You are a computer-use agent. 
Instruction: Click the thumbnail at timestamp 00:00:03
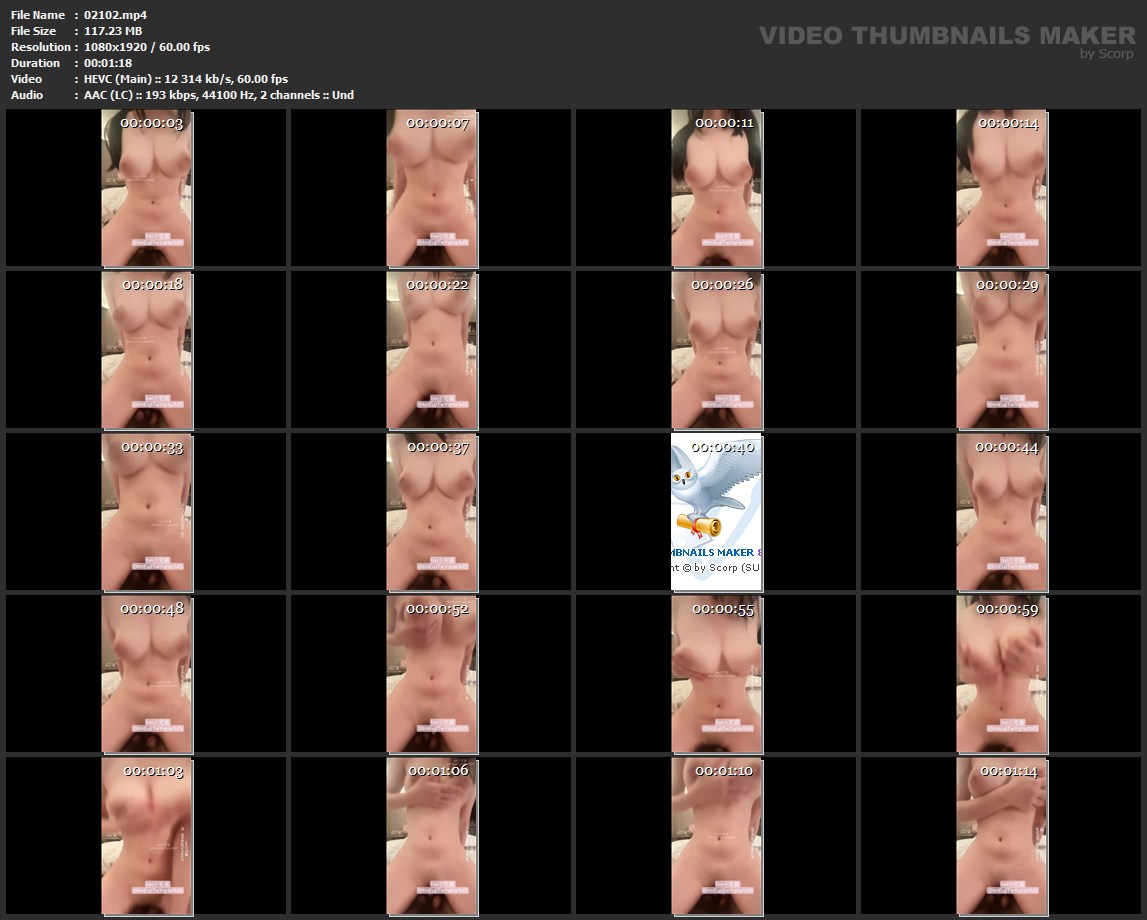147,188
